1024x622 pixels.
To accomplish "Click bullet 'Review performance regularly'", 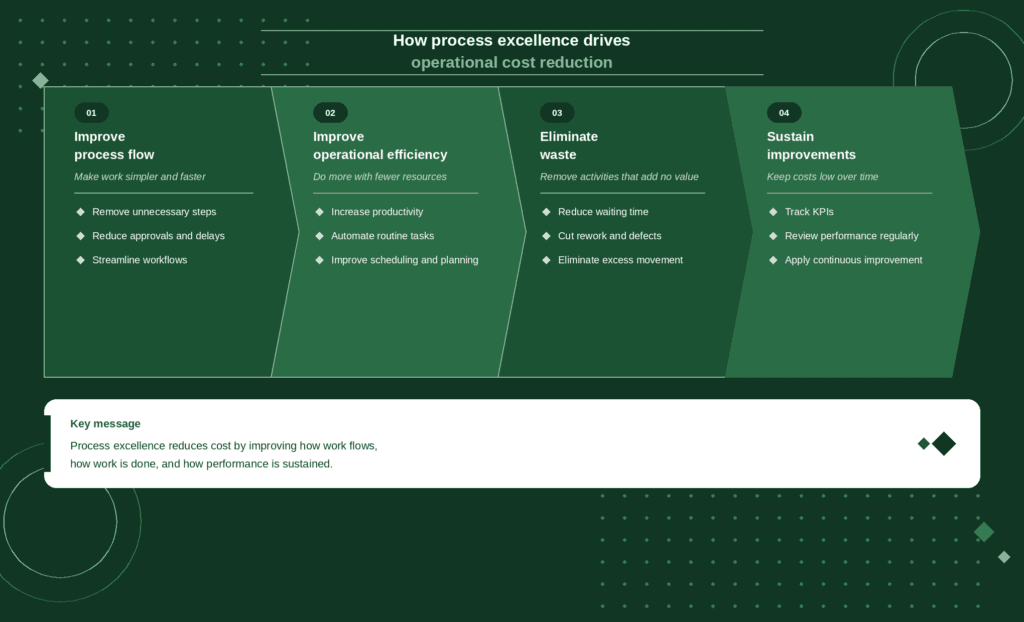I will pyautogui.click(x=852, y=236).
